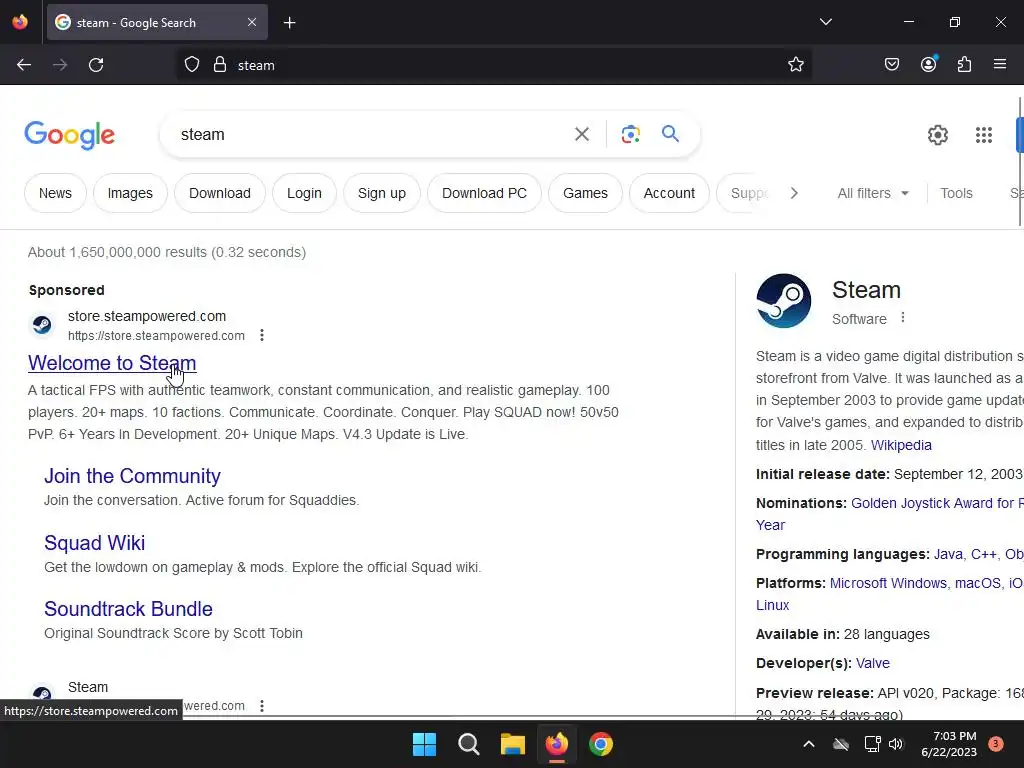Open the Golden Joystick Award link
The height and width of the screenshot is (768, 1024).
pos(936,503)
